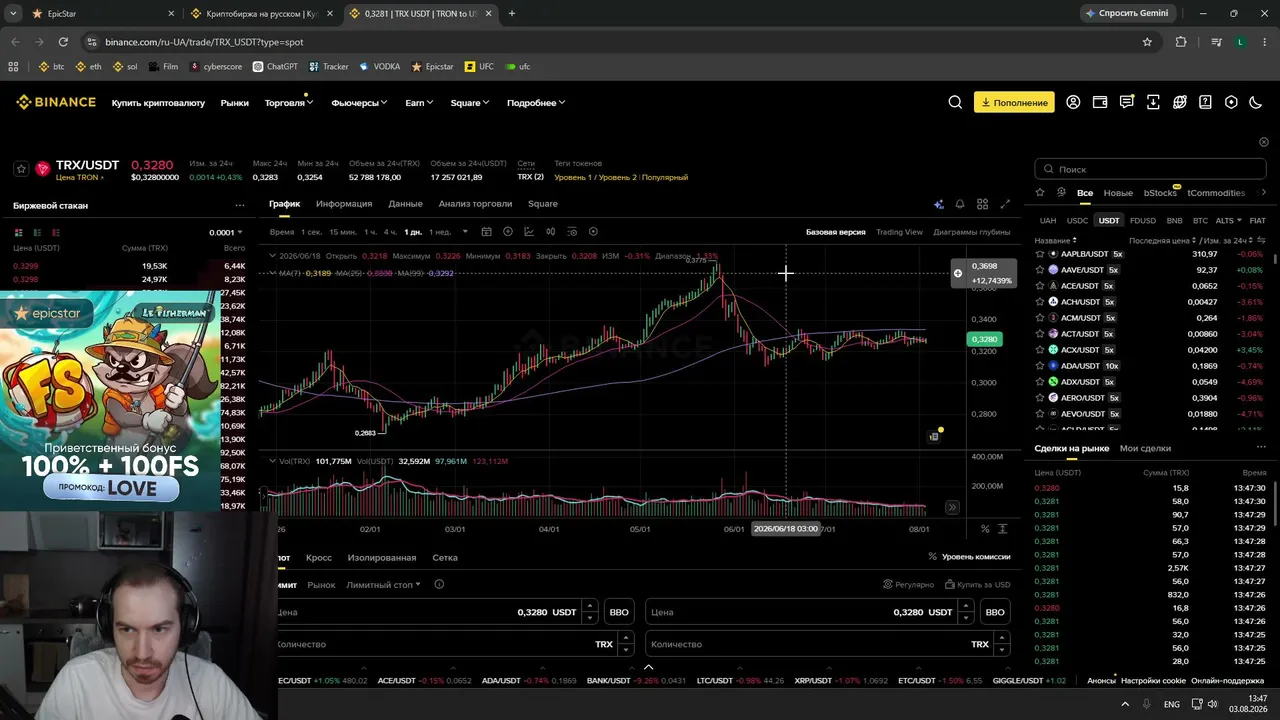Image resolution: width=1280 pixels, height=720 pixels.
Task: Switch to the Данные tab
Action: (x=405, y=204)
